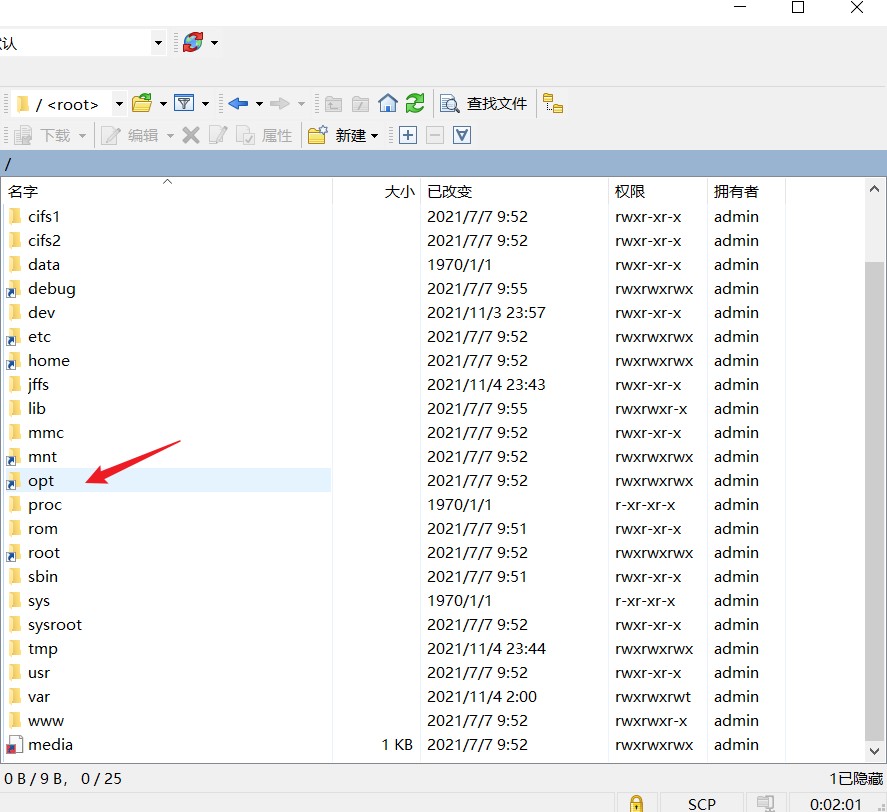Open the transfer settings preset dropdown
Viewport: 887px width, 812px height.
158,43
